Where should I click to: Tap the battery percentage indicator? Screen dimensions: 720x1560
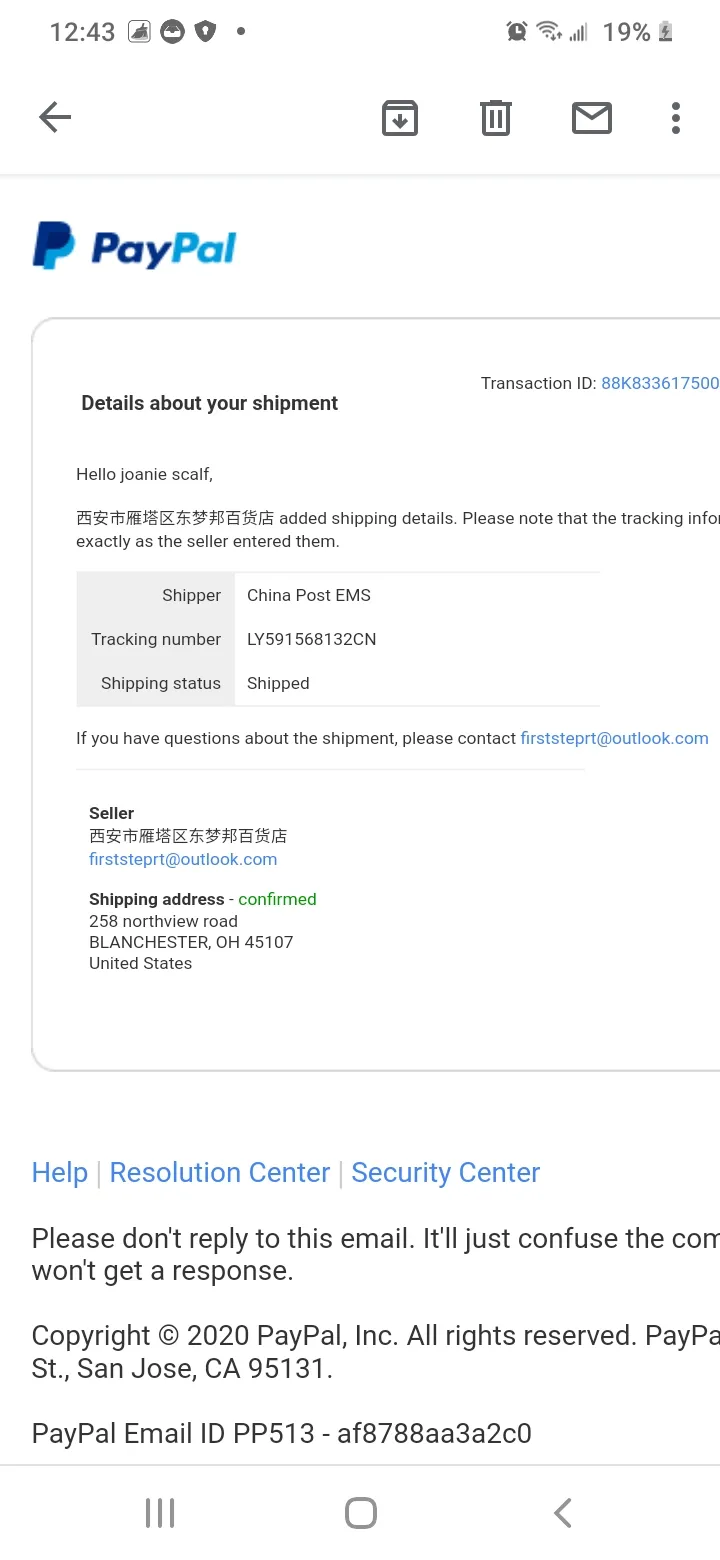(627, 32)
